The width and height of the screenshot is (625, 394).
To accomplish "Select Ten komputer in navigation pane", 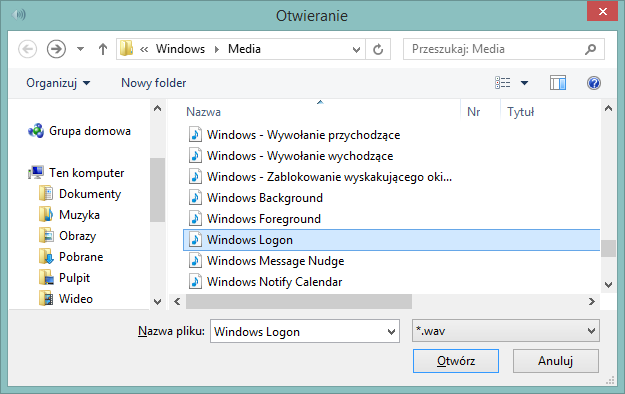I will [x=86, y=173].
